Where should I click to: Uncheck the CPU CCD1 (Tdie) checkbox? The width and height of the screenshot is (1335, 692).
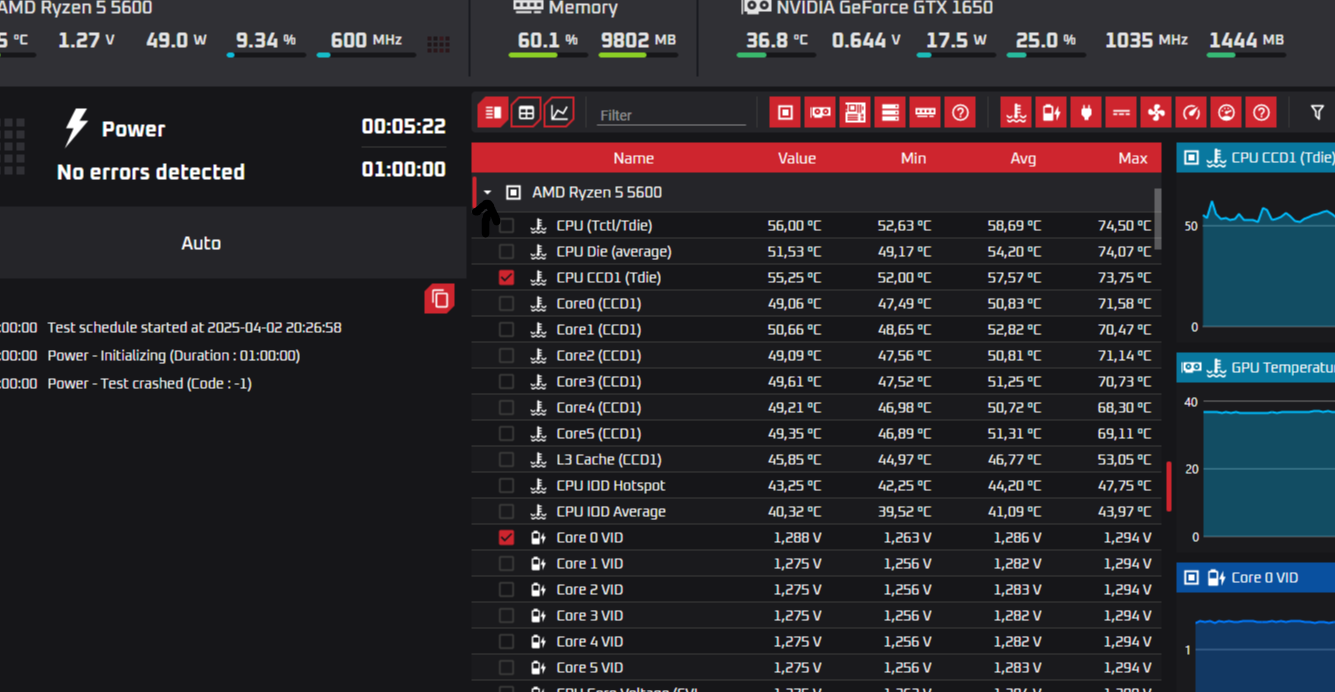pos(507,278)
